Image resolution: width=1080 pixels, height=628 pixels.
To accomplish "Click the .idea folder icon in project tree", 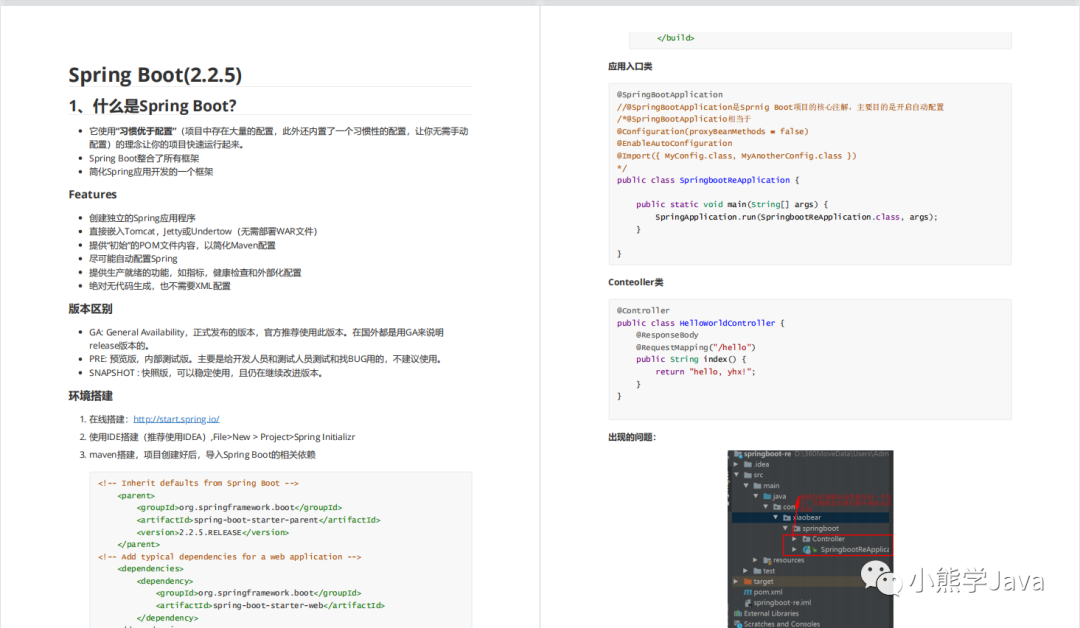I will [747, 464].
